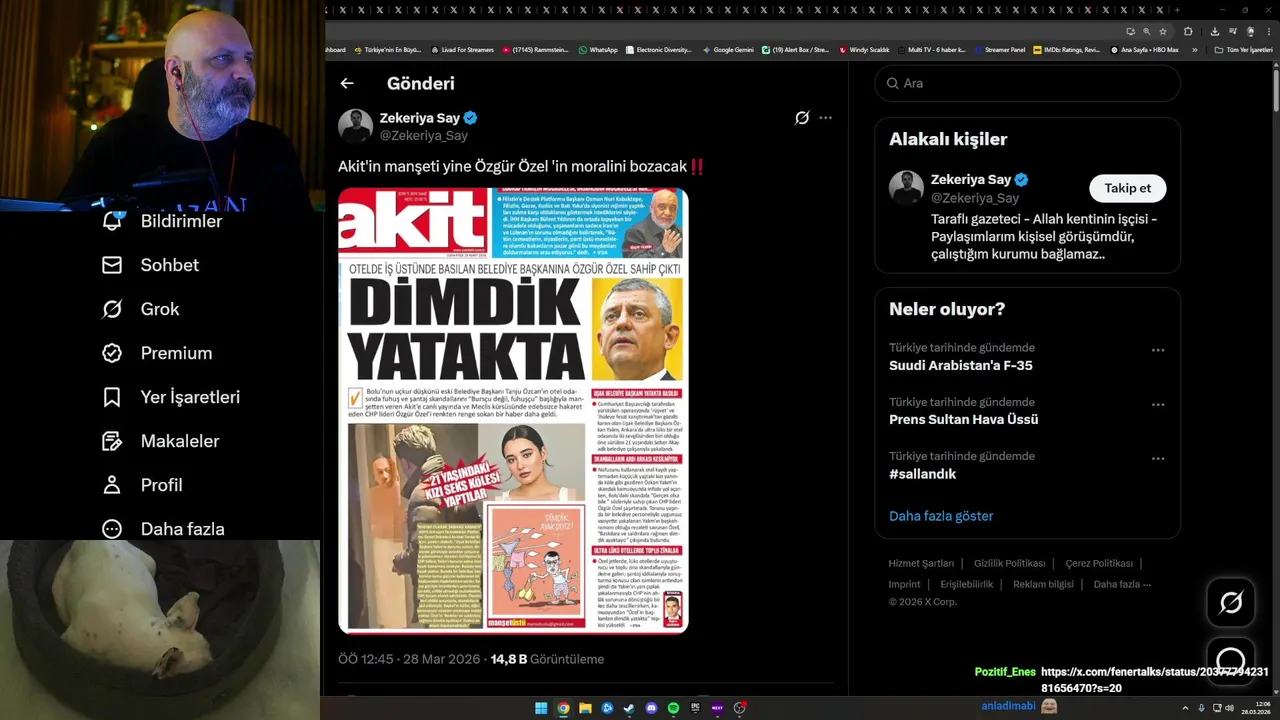
Task: Open Google Gemini bookmark
Action: tap(729, 50)
